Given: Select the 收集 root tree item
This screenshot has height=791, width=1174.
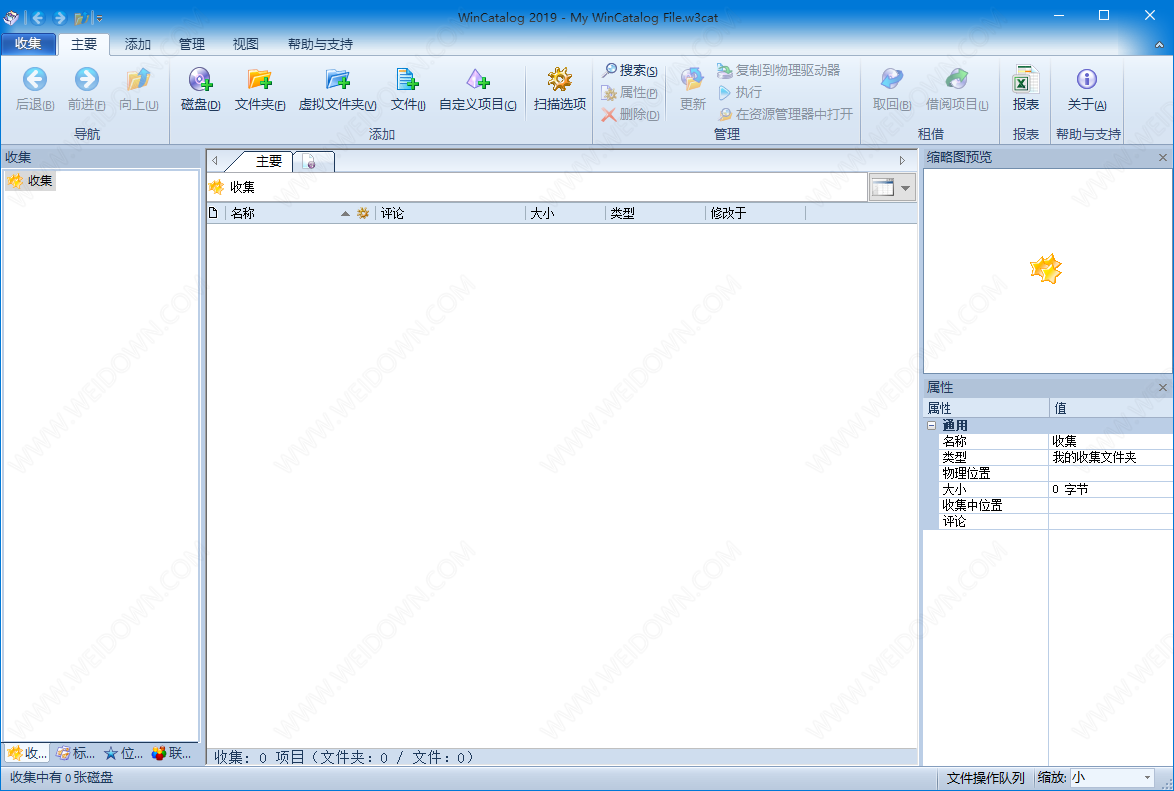Looking at the screenshot, I should coord(40,181).
